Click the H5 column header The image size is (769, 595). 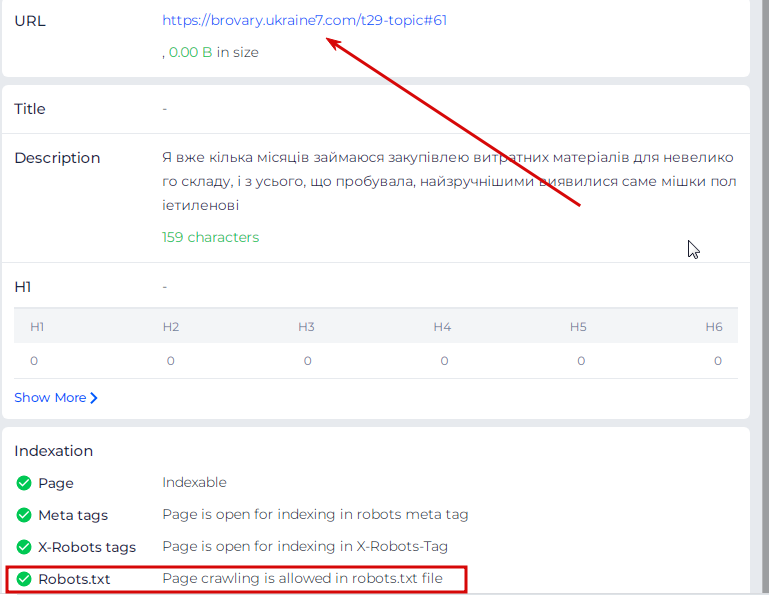pos(578,327)
